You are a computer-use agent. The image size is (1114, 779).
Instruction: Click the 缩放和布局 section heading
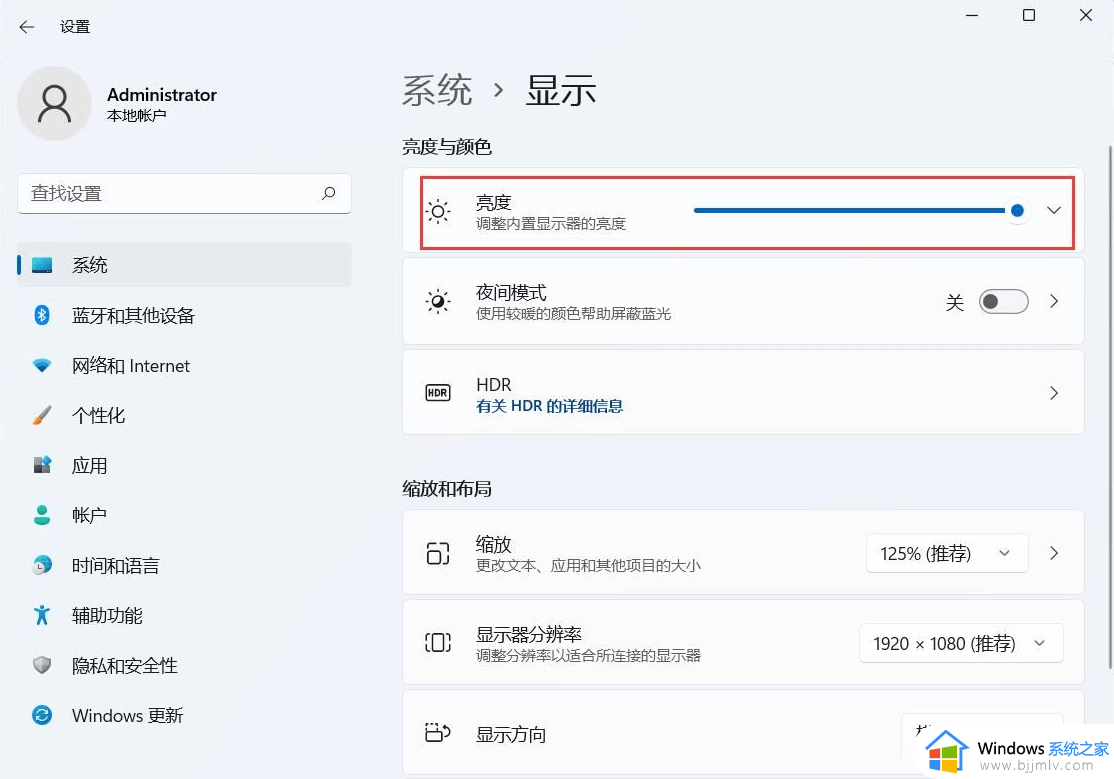[x=447, y=489]
